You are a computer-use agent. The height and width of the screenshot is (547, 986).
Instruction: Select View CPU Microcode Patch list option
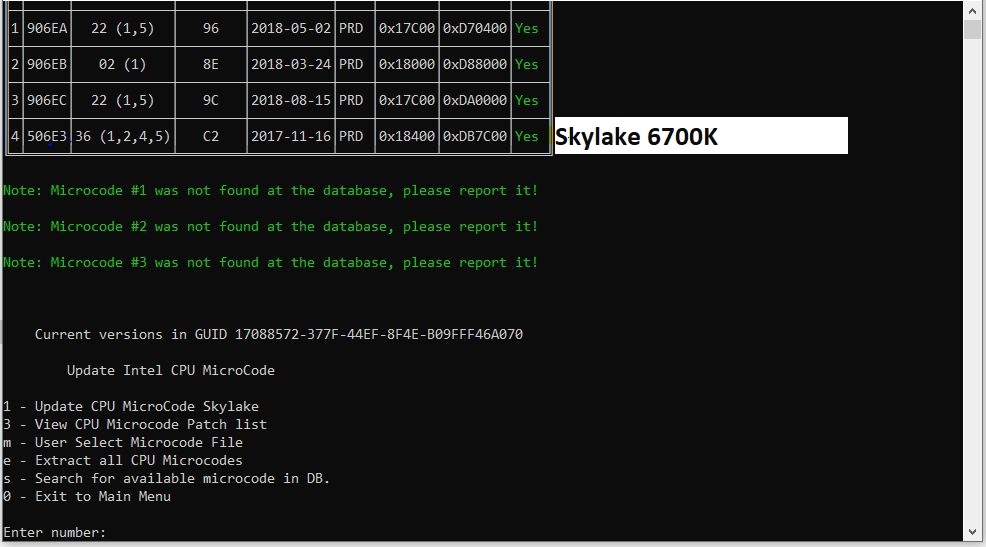click(135, 424)
